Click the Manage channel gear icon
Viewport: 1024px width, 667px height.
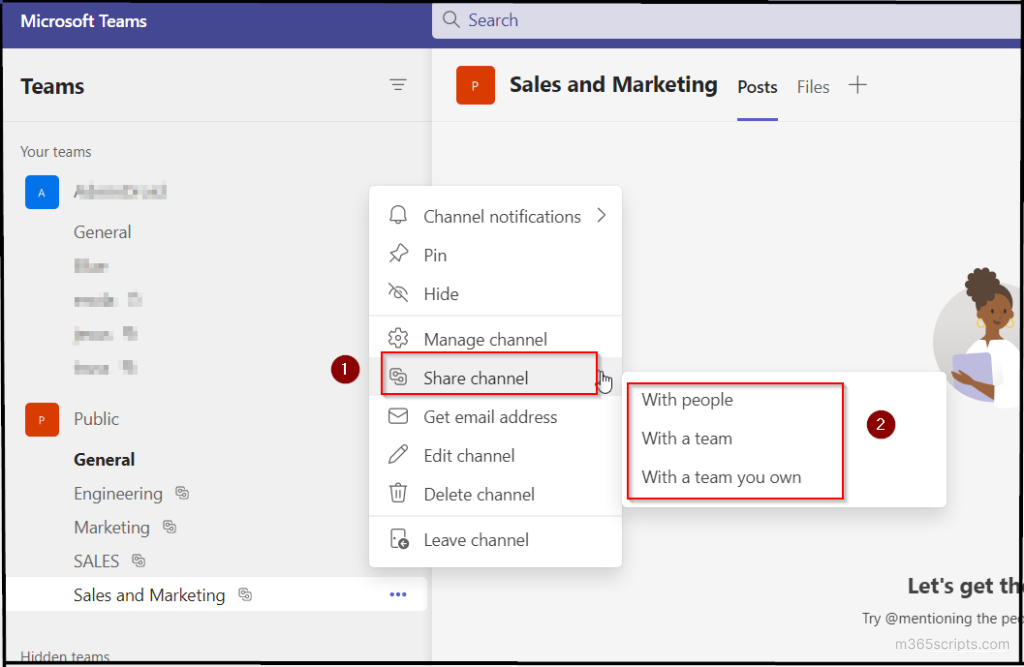click(398, 339)
